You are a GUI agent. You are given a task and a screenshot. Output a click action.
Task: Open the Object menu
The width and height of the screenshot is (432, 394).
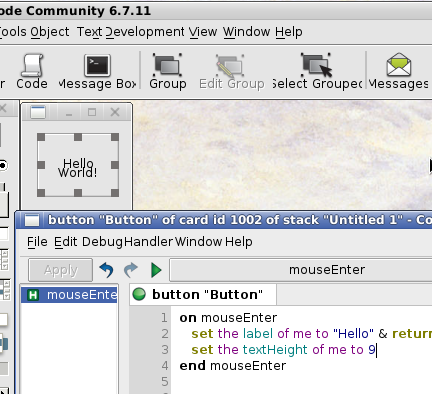pyautogui.click(x=50, y=32)
